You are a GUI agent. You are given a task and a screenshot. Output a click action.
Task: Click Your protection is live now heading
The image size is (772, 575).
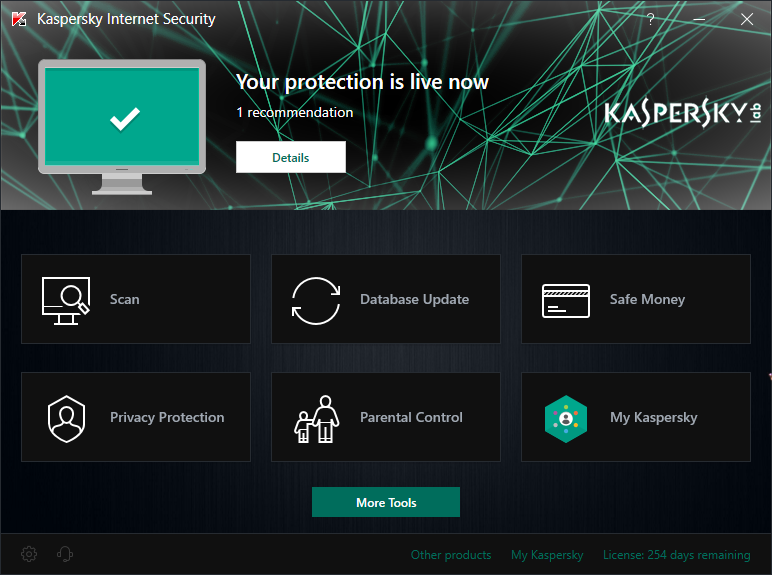[x=362, y=82]
